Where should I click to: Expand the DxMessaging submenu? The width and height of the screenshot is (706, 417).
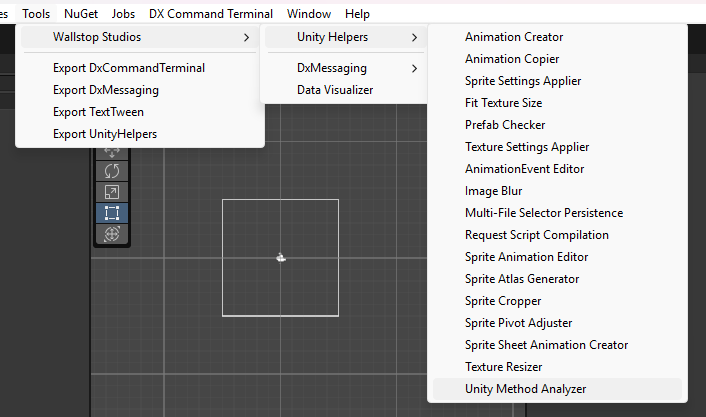[345, 68]
